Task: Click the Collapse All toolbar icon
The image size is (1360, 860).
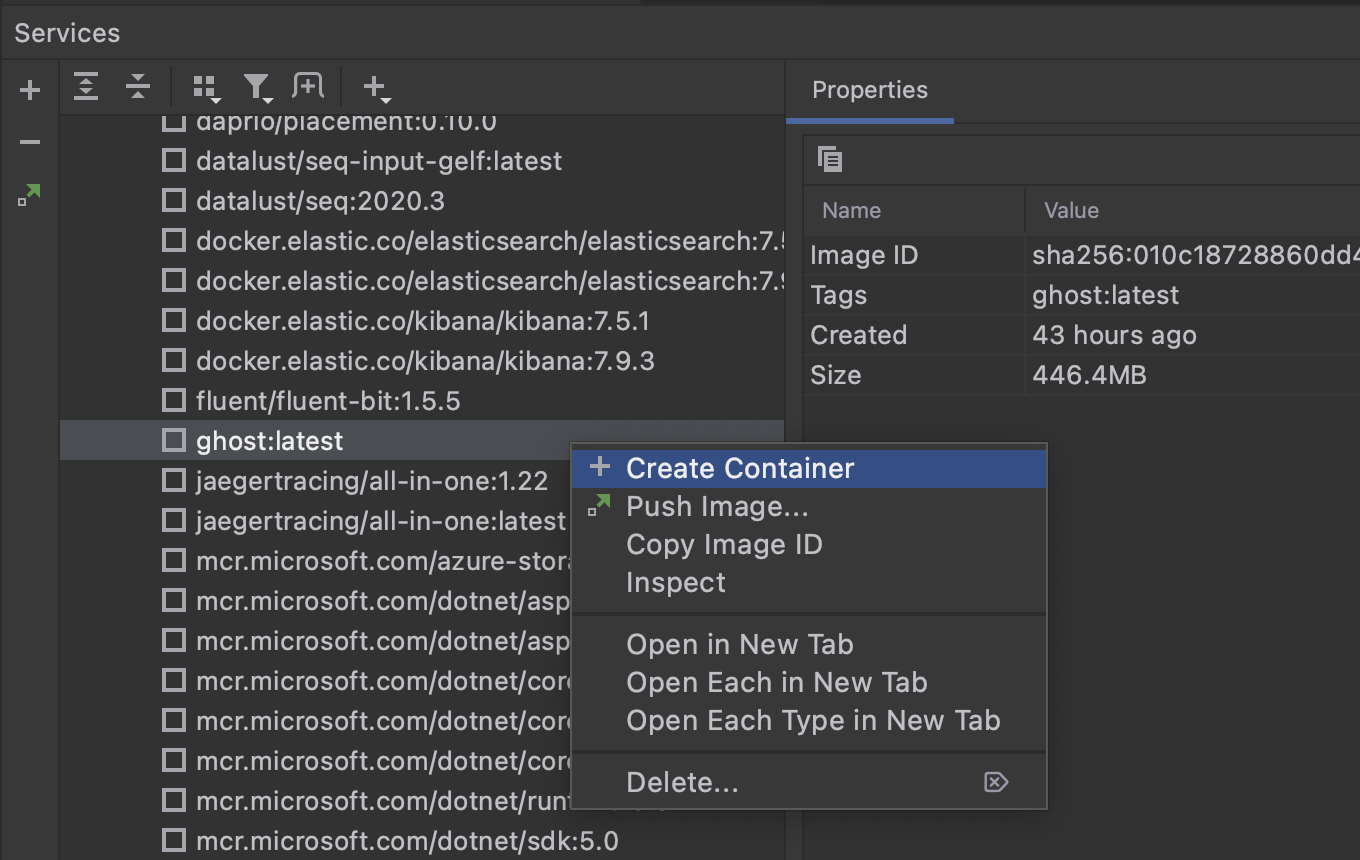Action: point(138,88)
